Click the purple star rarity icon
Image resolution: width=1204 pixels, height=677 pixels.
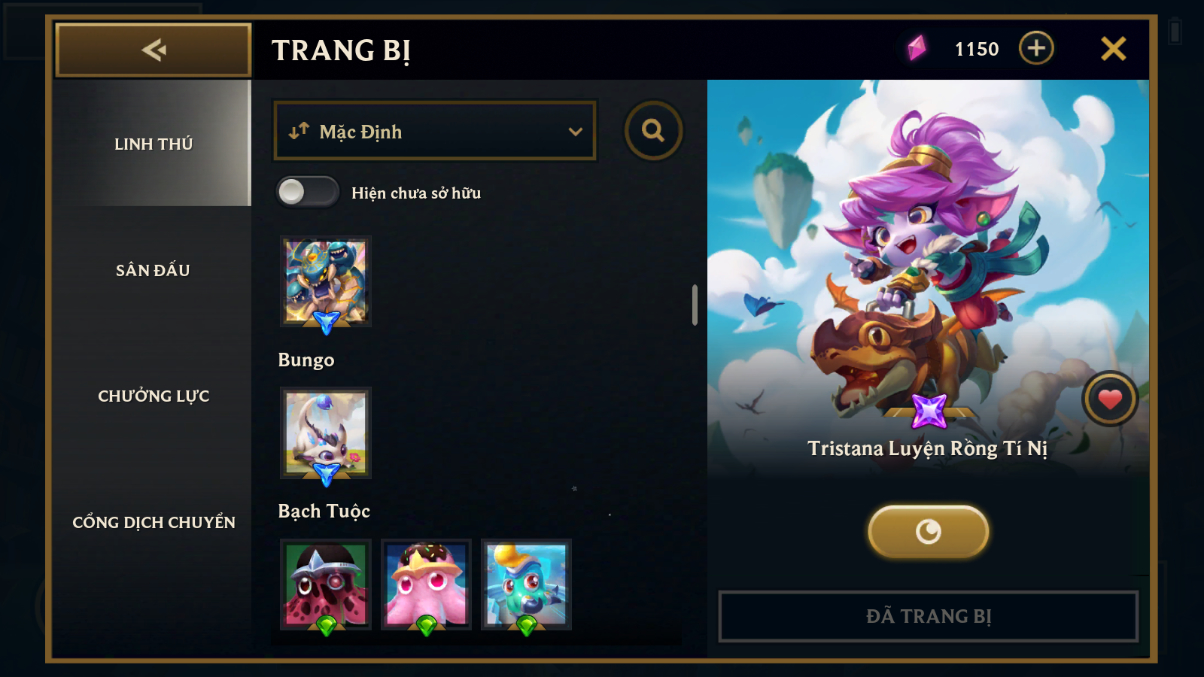(x=929, y=412)
